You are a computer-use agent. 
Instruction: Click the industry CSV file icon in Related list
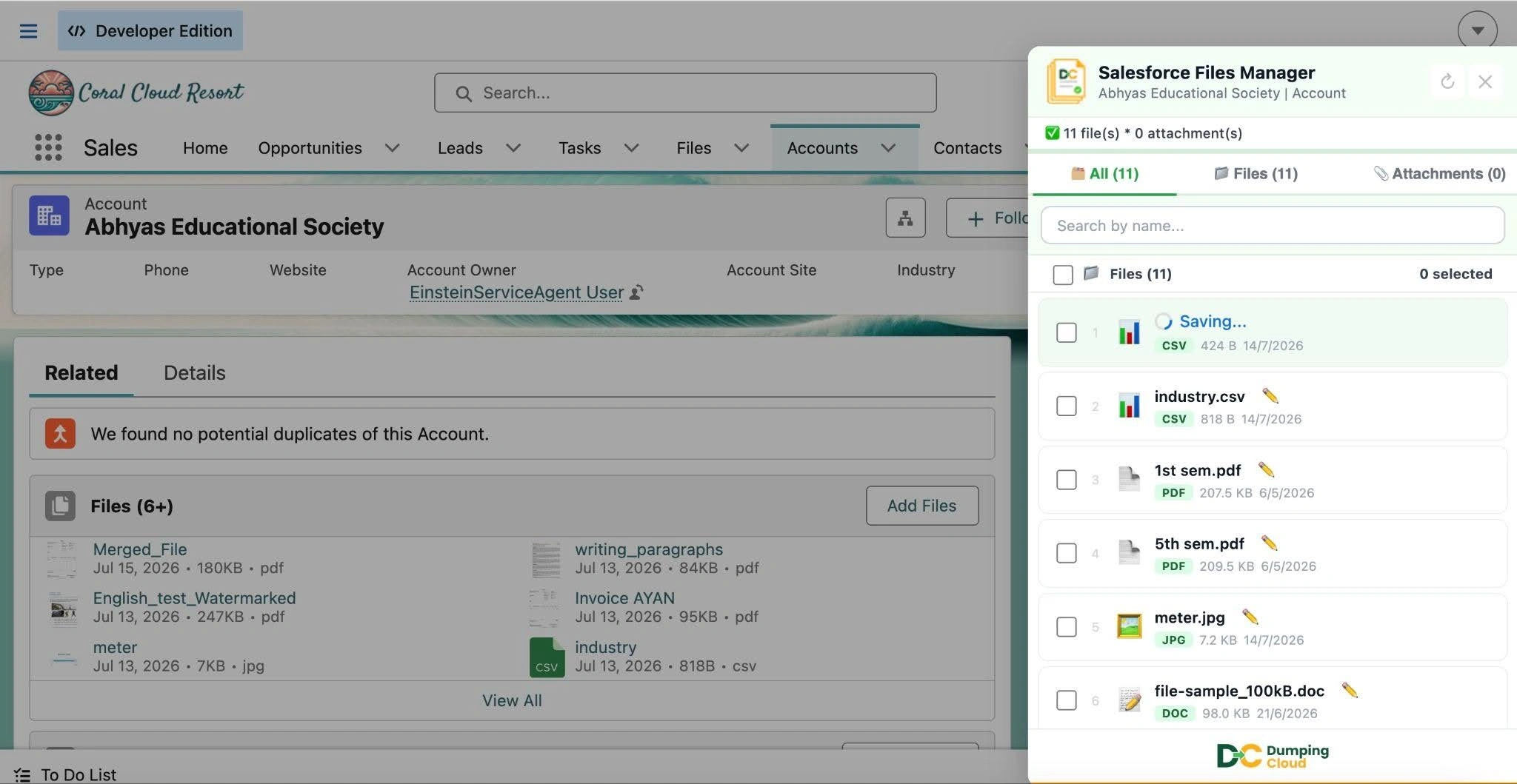coord(547,657)
